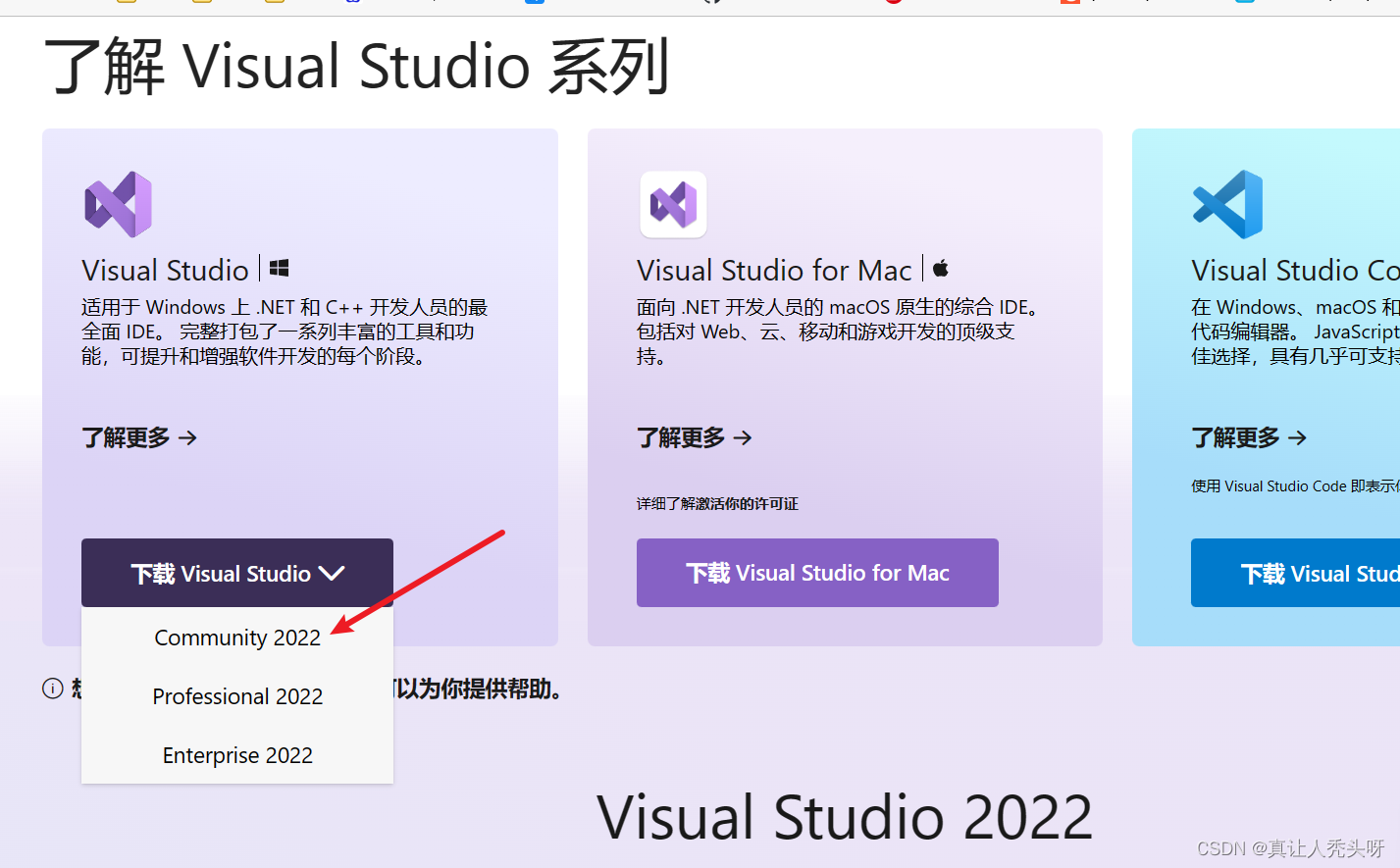Click the Mac description starting 面向 .NET 开发人员

pyautogui.click(x=837, y=332)
